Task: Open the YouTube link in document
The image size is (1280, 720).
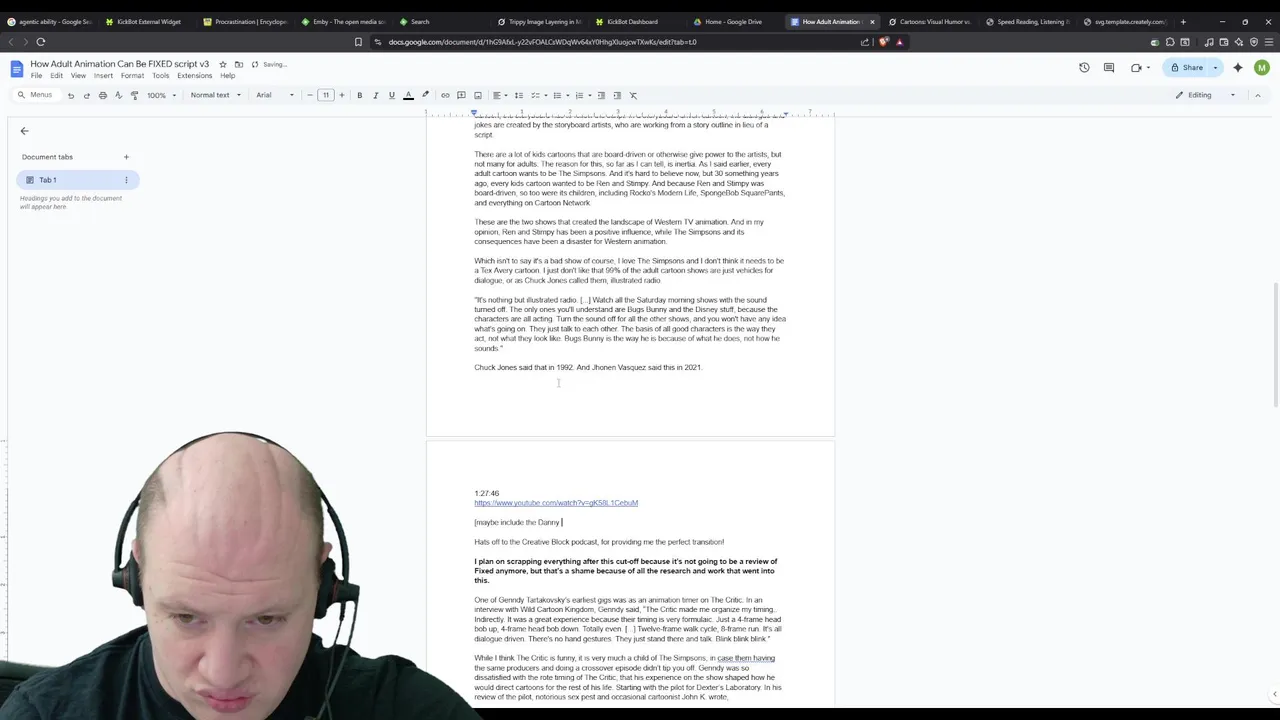Action: (556, 503)
